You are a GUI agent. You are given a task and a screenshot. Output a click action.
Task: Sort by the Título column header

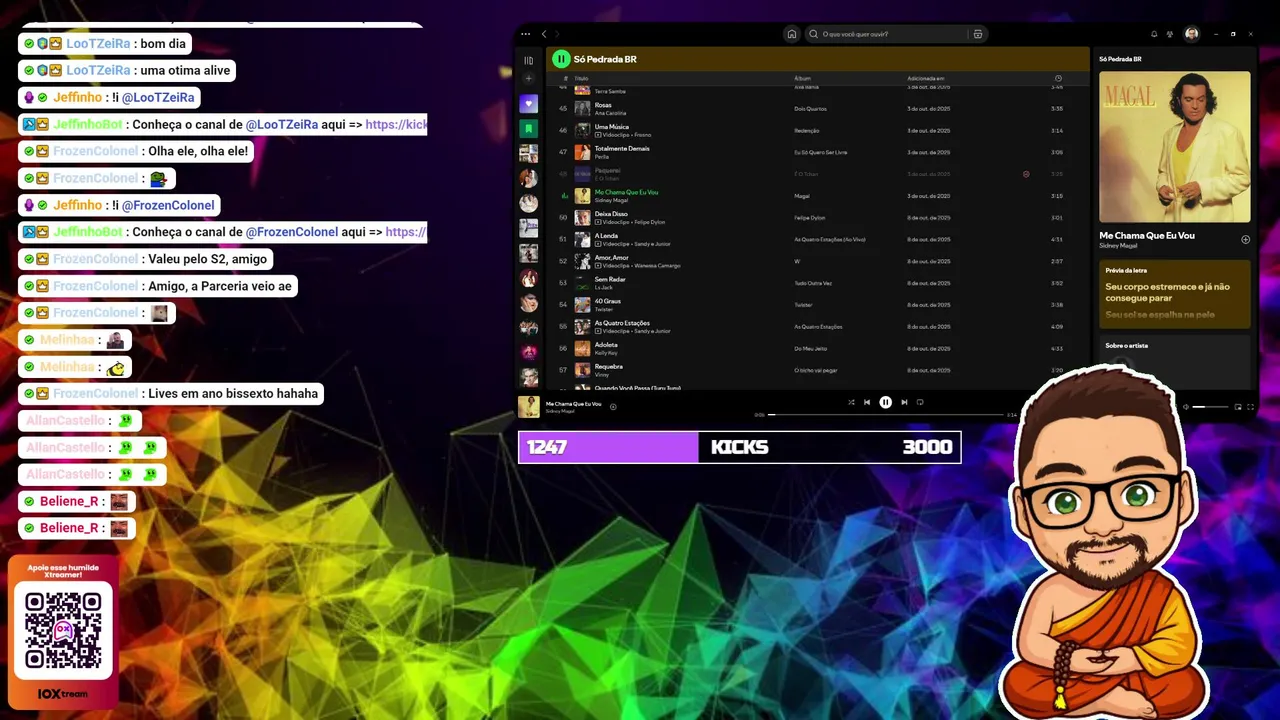click(x=581, y=78)
